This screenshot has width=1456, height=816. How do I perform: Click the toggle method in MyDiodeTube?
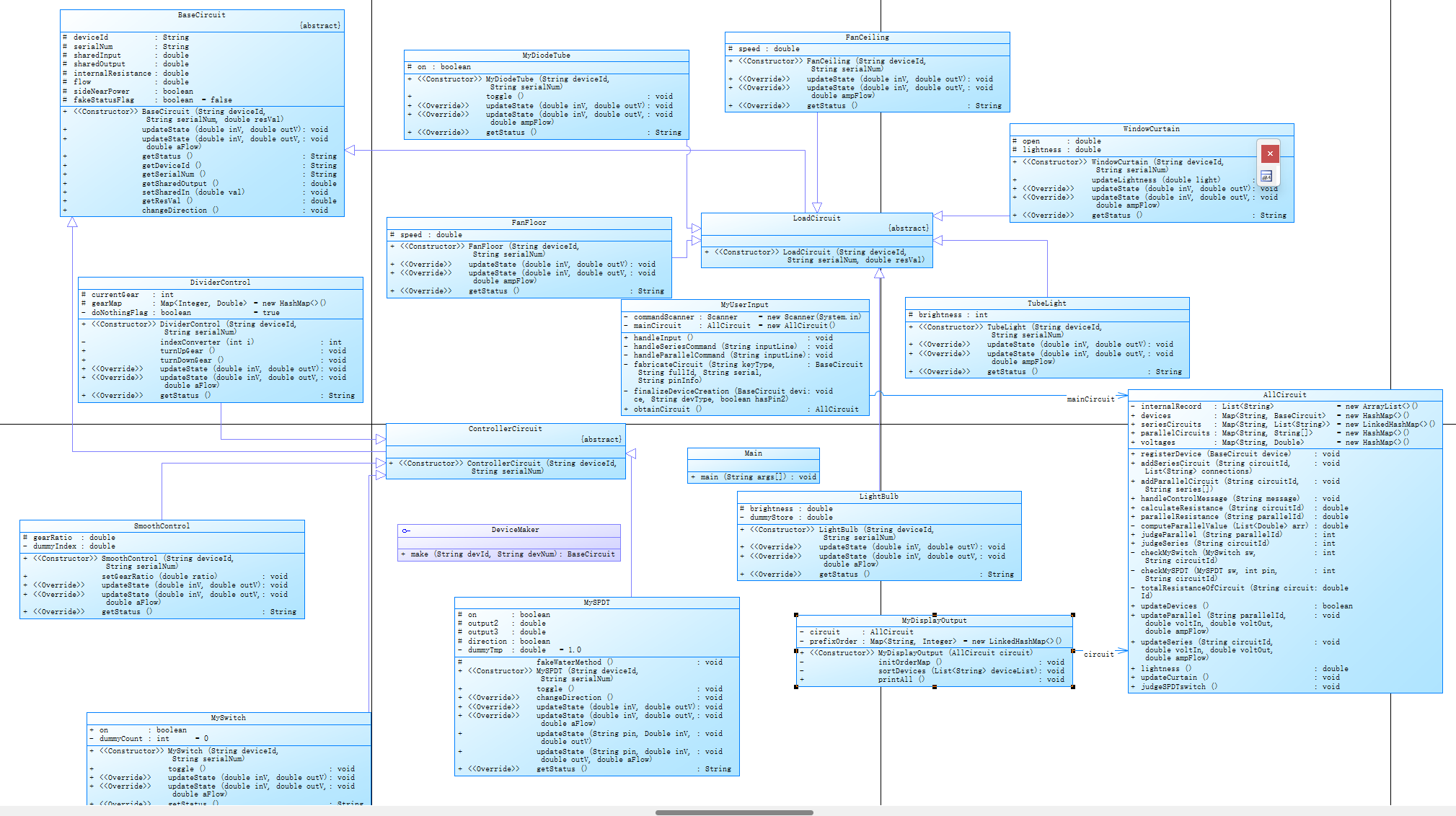(x=540, y=97)
